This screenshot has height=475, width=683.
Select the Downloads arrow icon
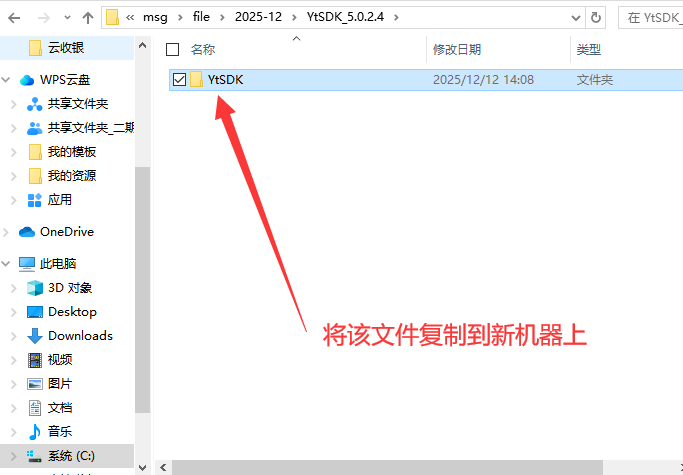pyautogui.click(x=35, y=336)
